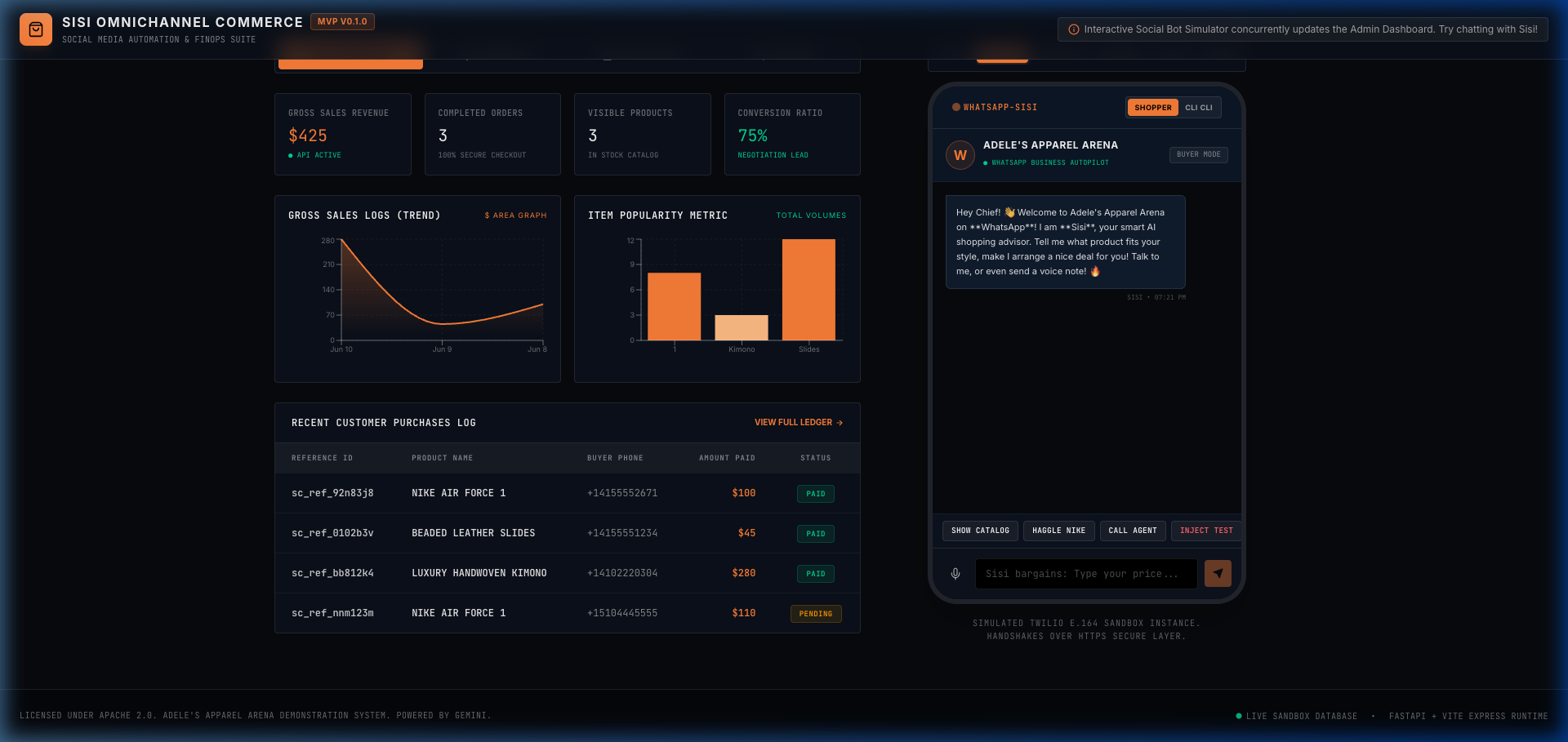Image resolution: width=1568 pixels, height=742 pixels.
Task: Click Sisi's welcome message bubble
Action: 1066,242
